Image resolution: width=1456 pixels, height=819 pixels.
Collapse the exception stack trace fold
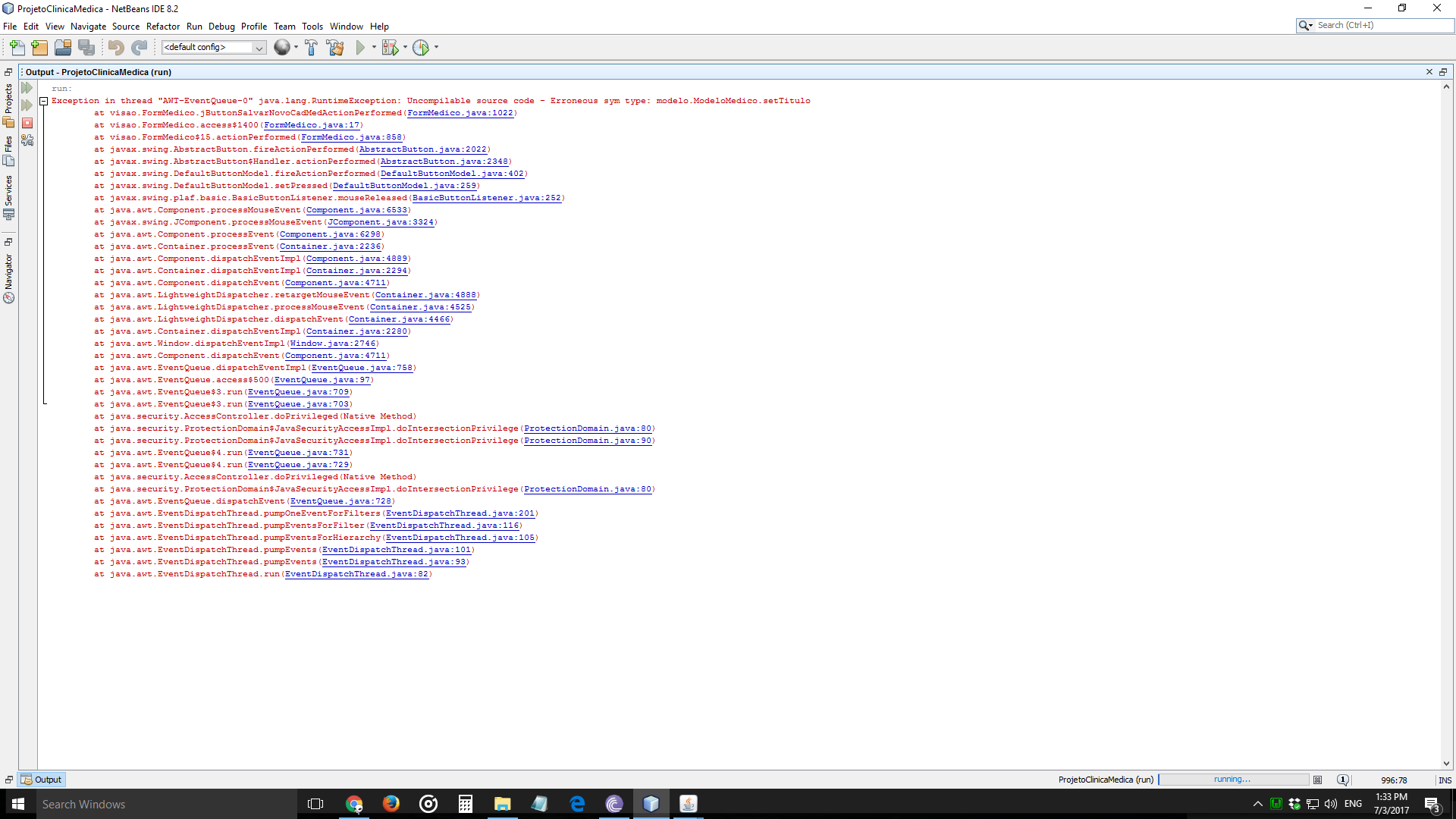(x=44, y=101)
